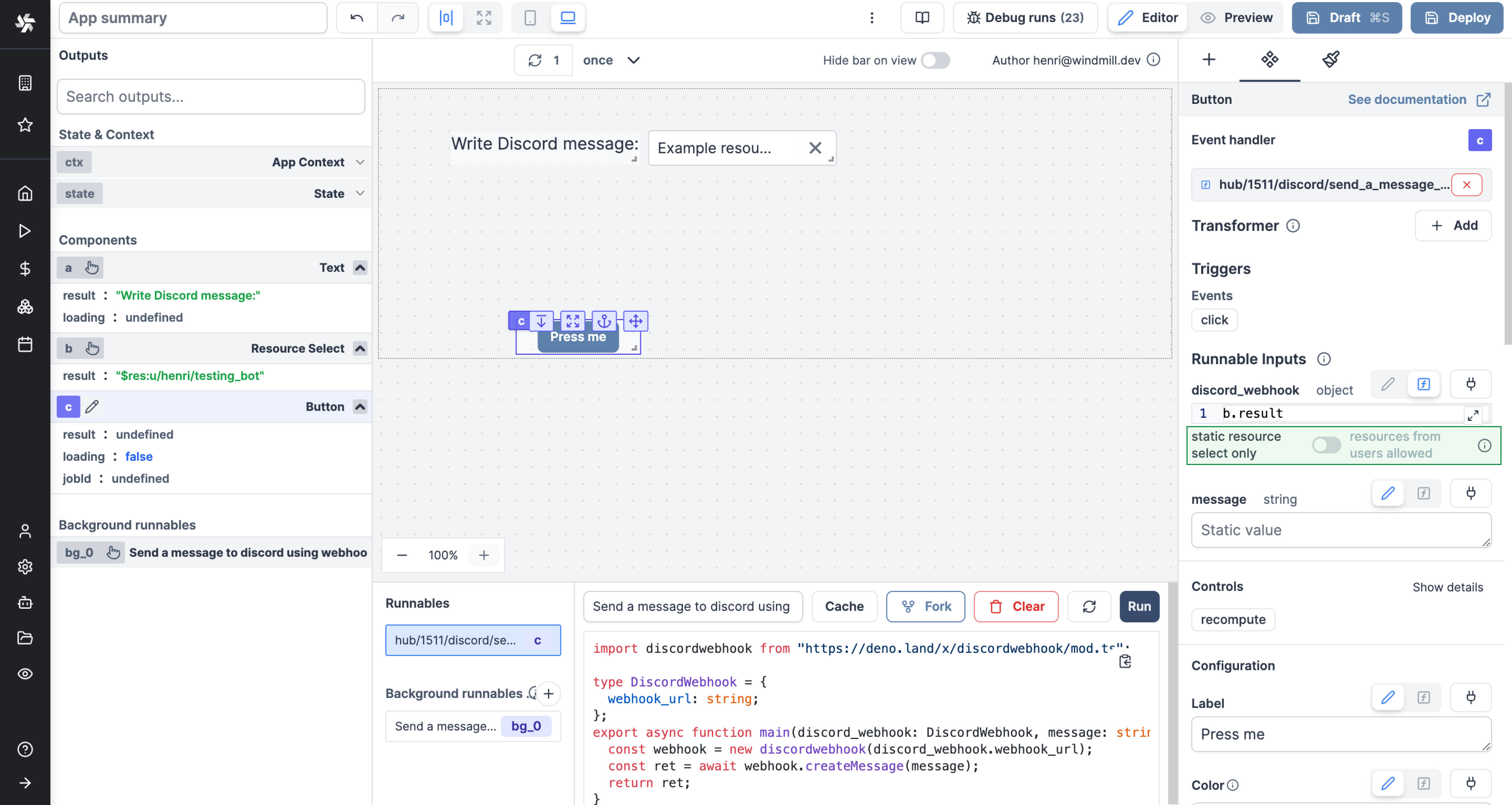Image resolution: width=1512 pixels, height=805 pixels.
Task: Toggle Hide bar on view switch
Action: coord(935,61)
